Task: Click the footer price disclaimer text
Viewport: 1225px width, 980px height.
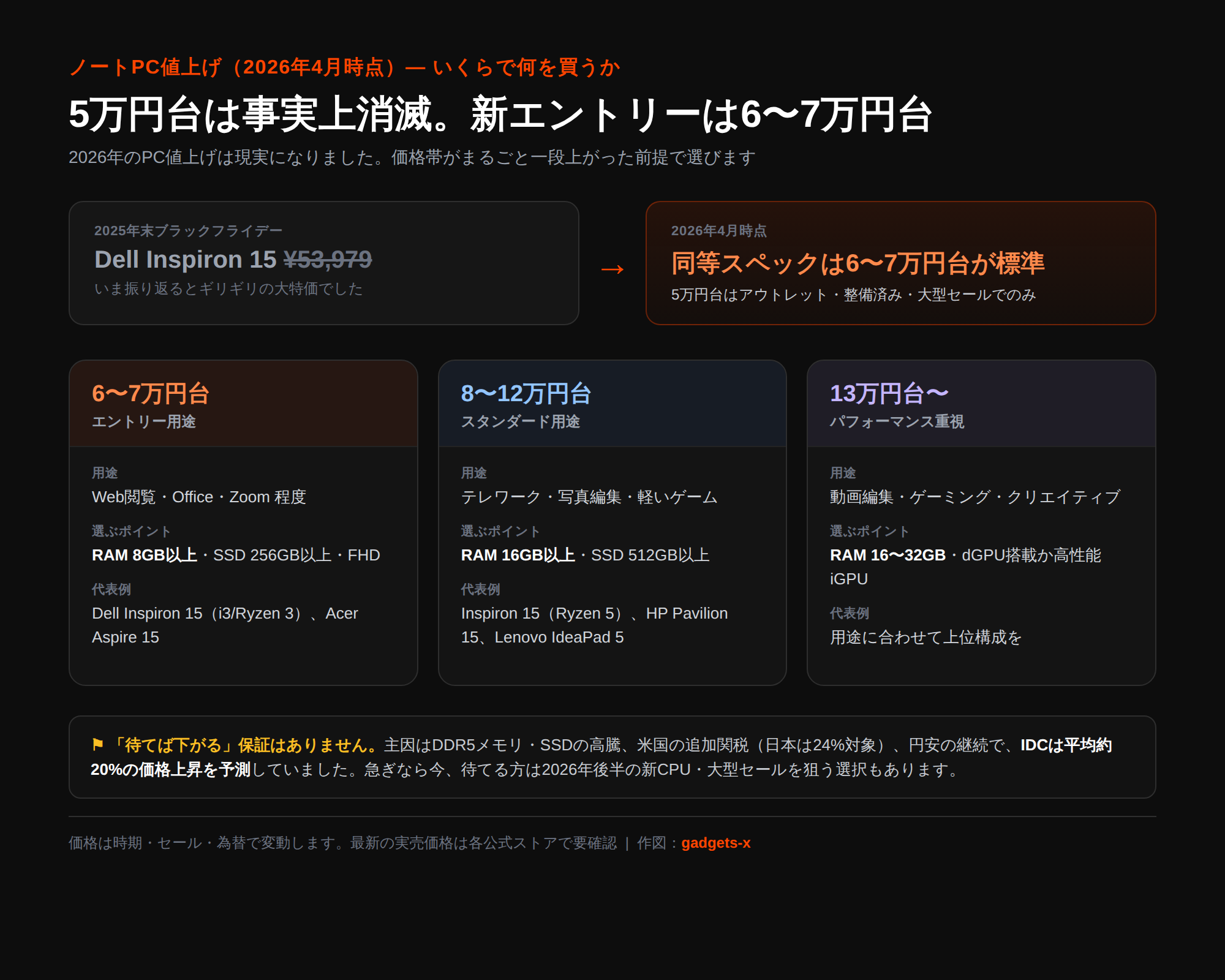Action: [342, 843]
